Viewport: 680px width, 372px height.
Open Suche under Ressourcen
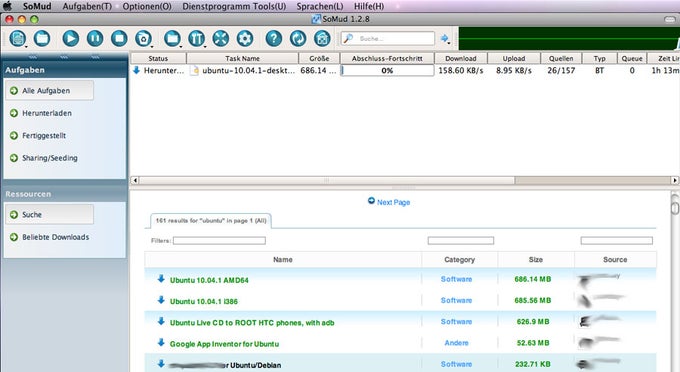[x=49, y=215]
